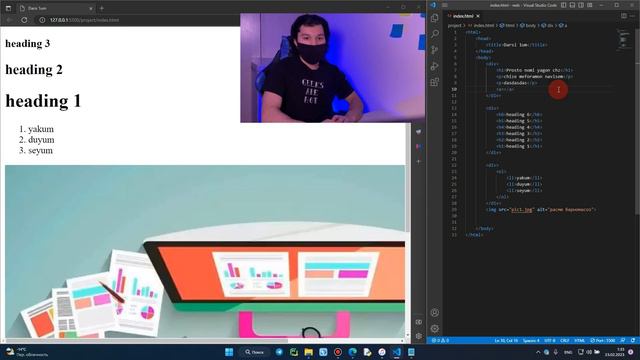Click the Spaces: 4 indentation status

(531, 340)
